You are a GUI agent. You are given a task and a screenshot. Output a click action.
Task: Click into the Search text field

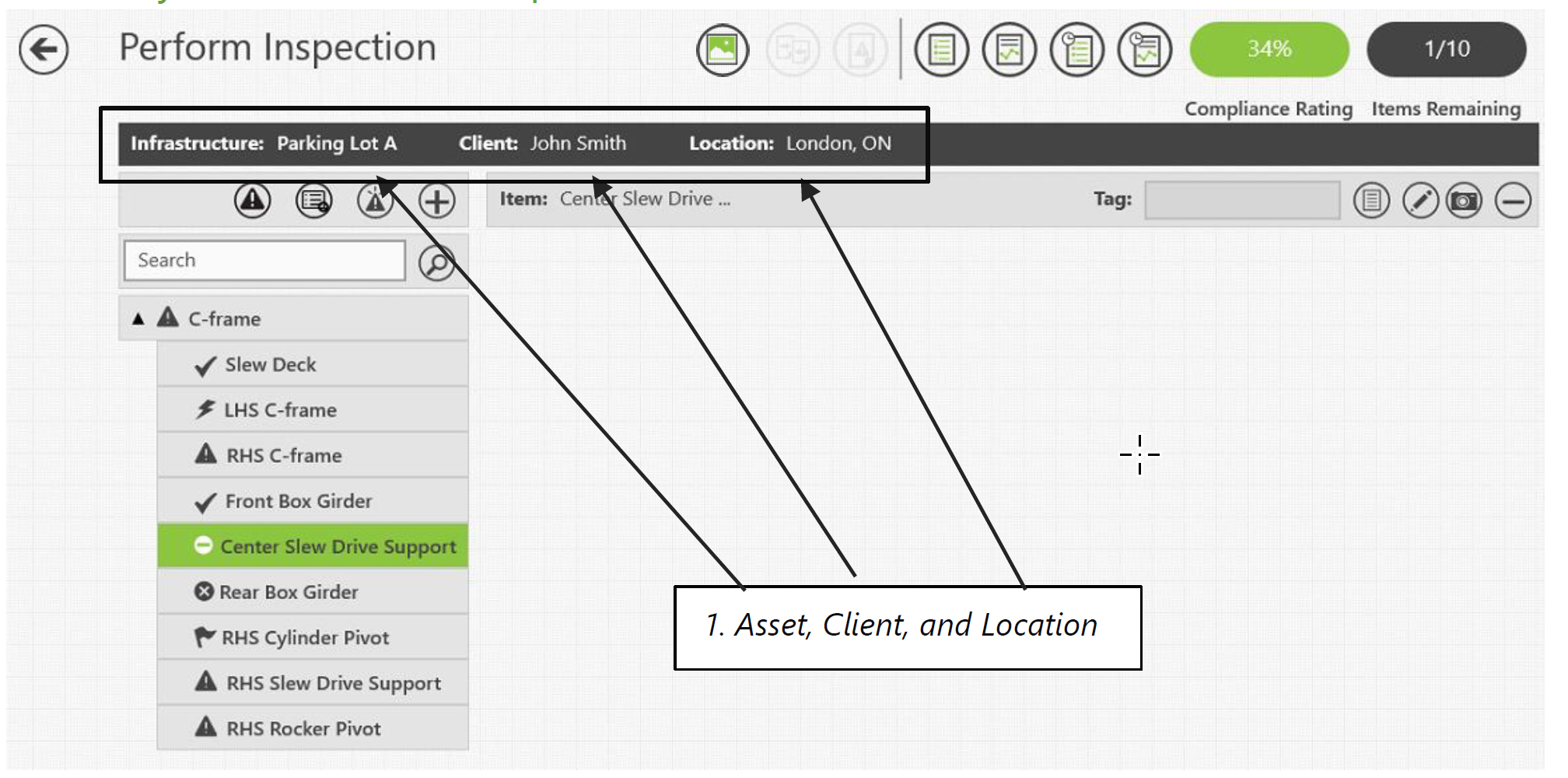pos(264,261)
